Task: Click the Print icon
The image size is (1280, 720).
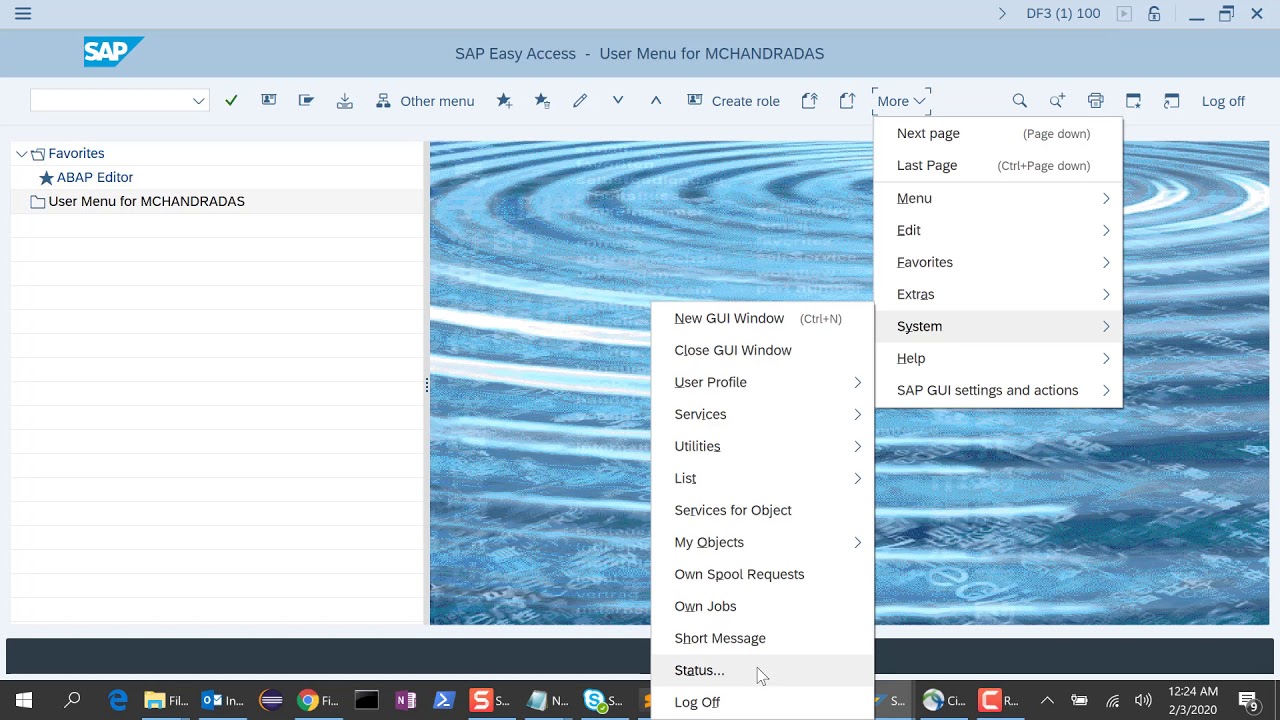Action: tap(1095, 100)
